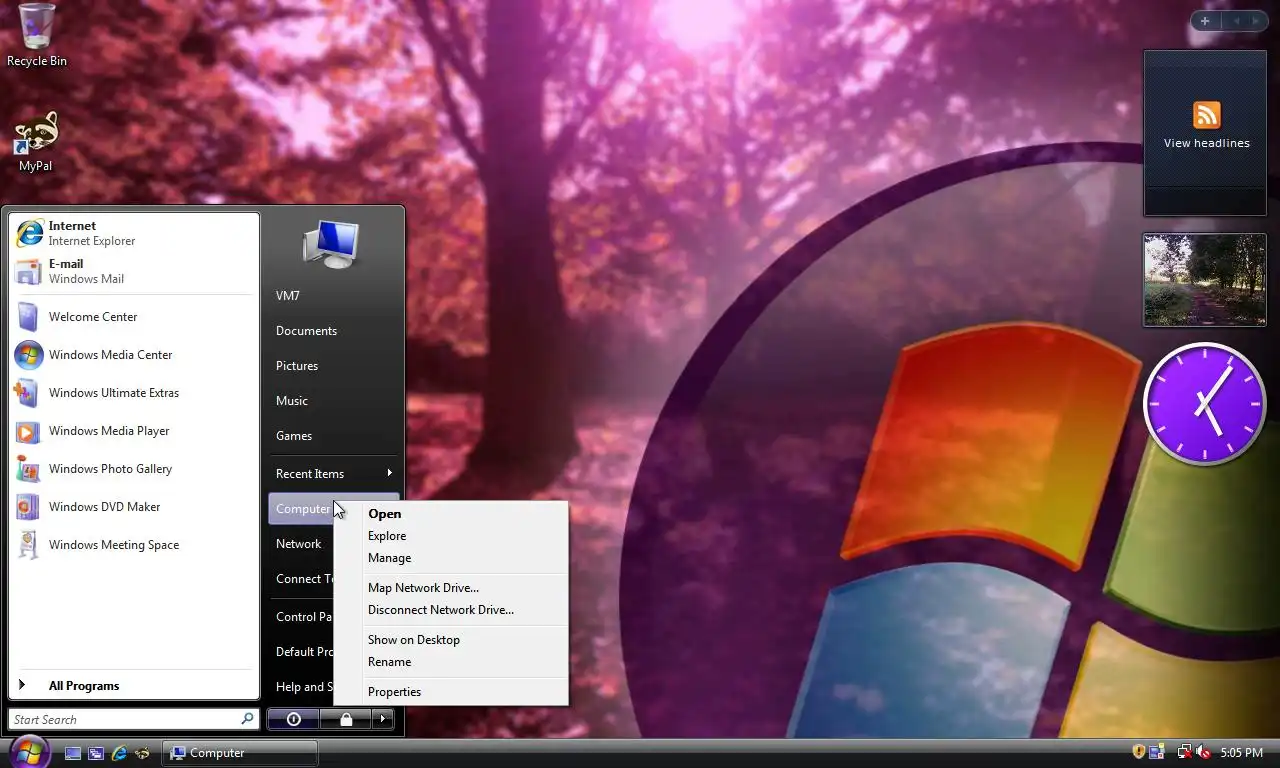Expand the shutdown options arrow

pyautogui.click(x=383, y=719)
